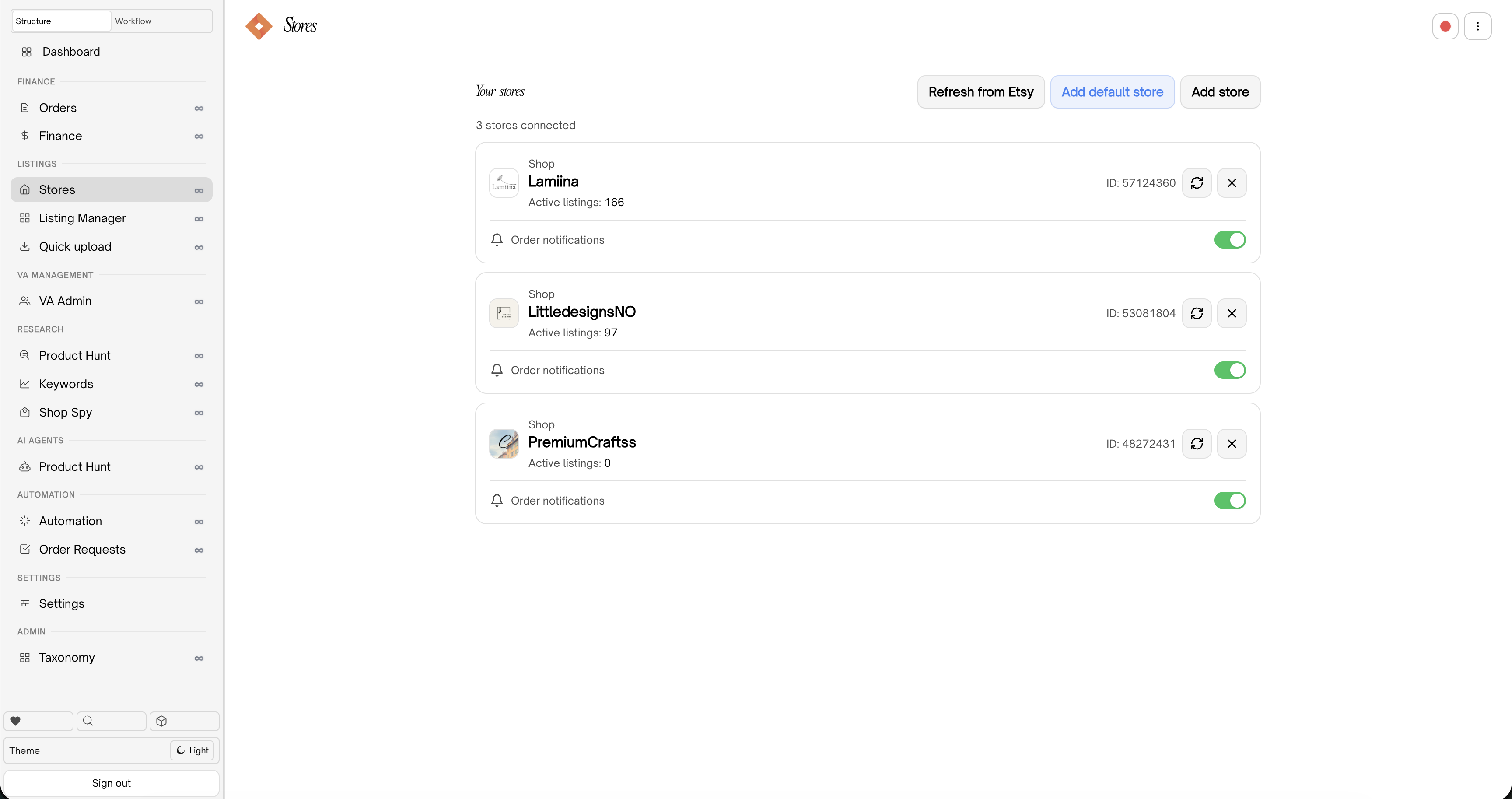Click the Add default store button
Viewport: 1512px width, 799px height.
click(x=1112, y=91)
